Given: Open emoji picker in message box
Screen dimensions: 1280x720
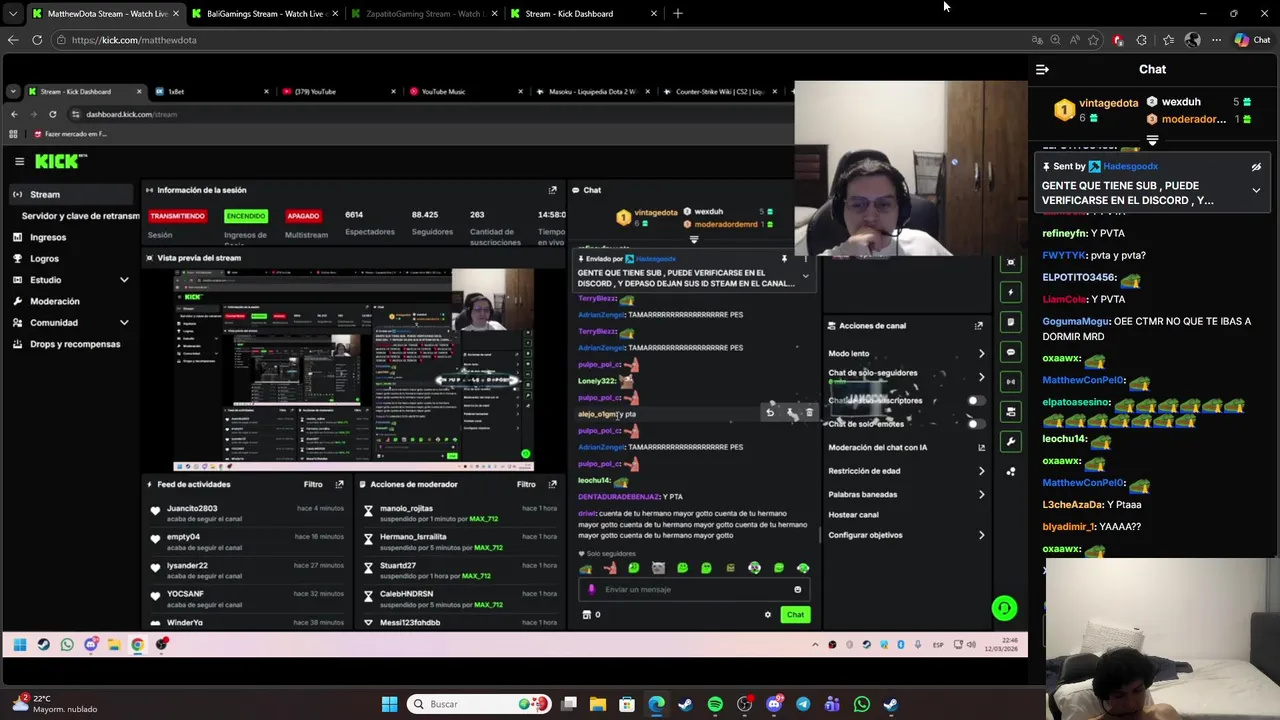Looking at the screenshot, I should pos(797,590).
